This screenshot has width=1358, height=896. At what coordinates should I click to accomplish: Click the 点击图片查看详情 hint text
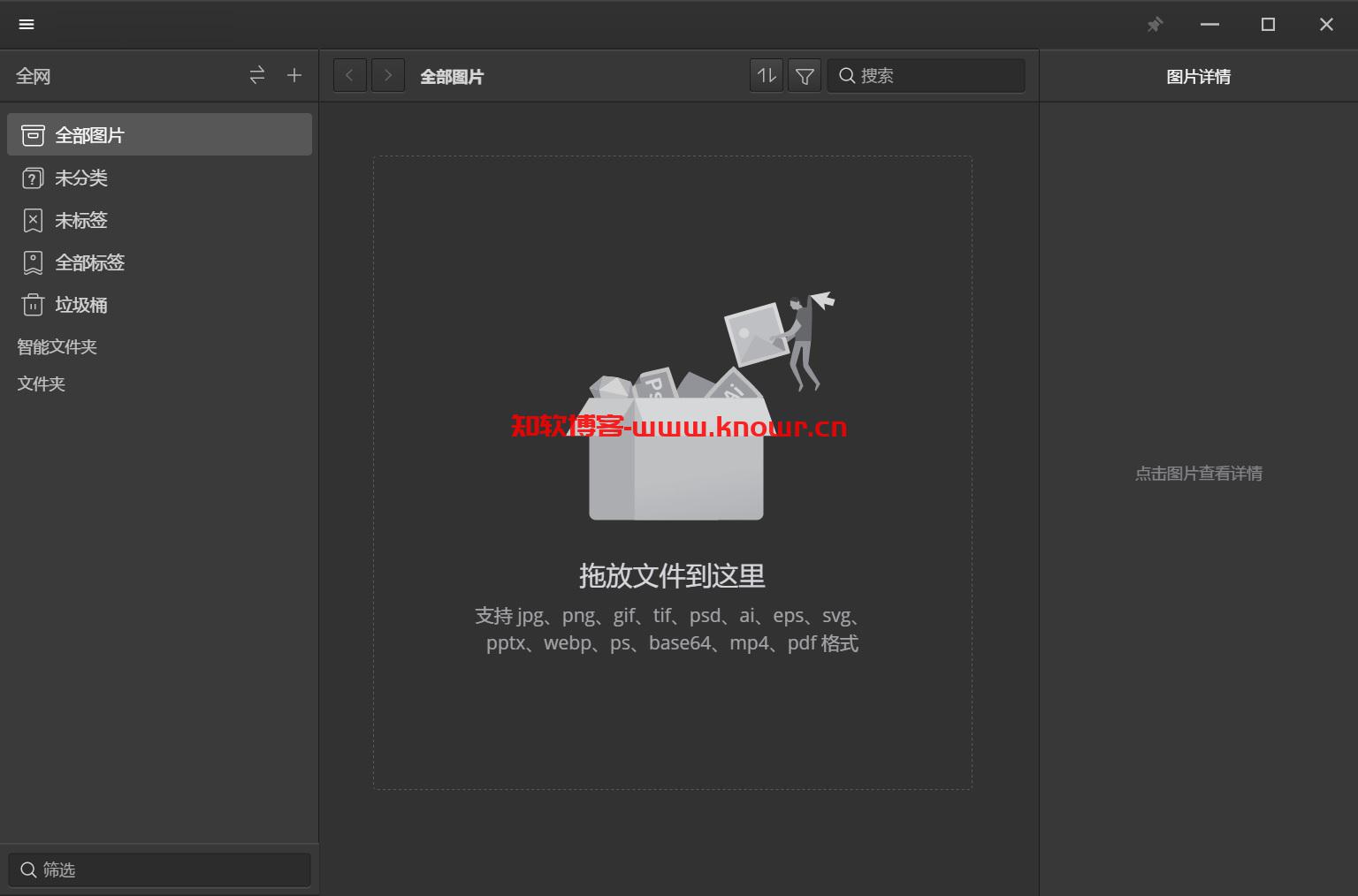tap(1199, 474)
